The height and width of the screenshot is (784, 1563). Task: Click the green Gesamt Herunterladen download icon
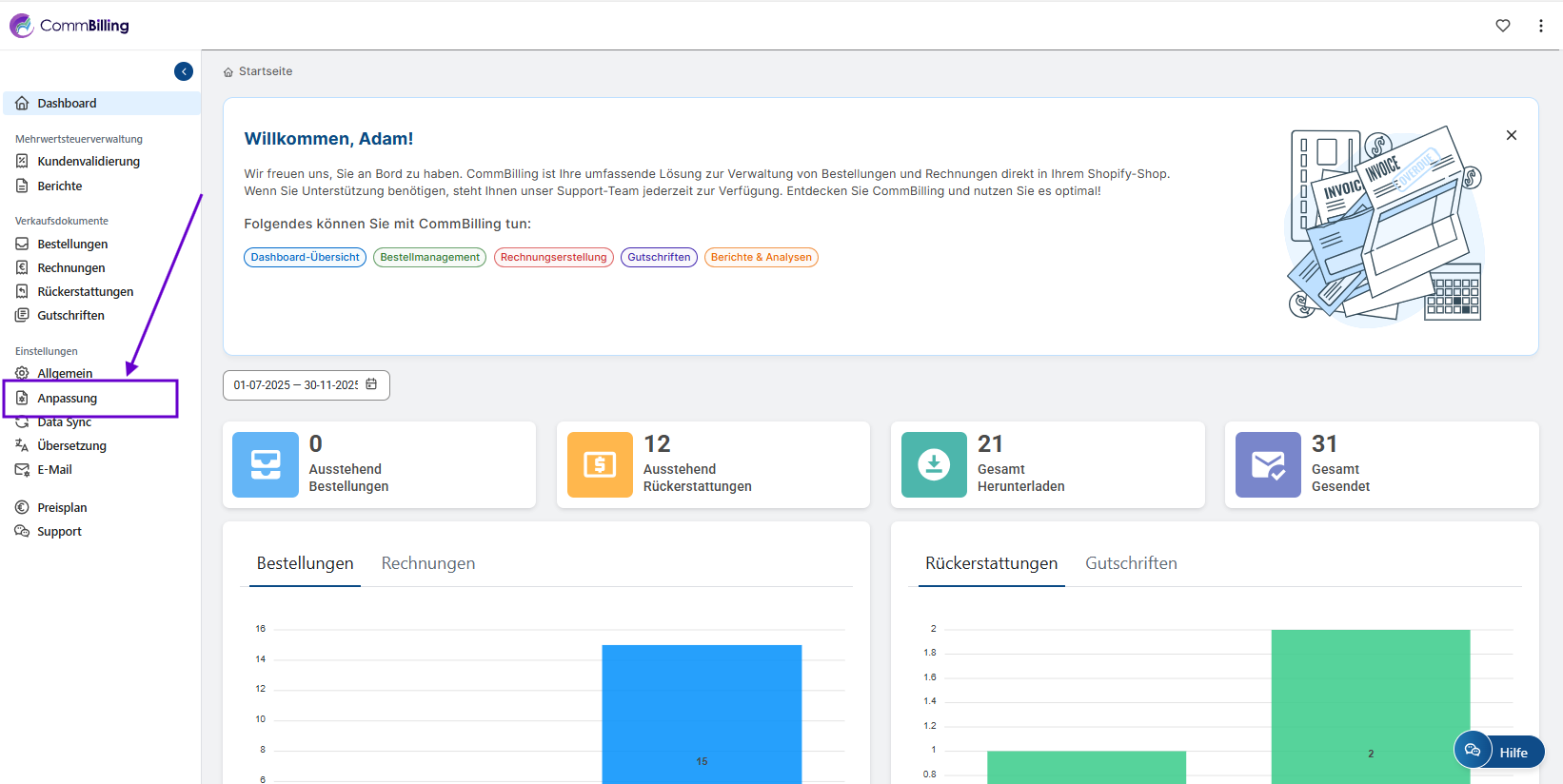click(x=934, y=464)
